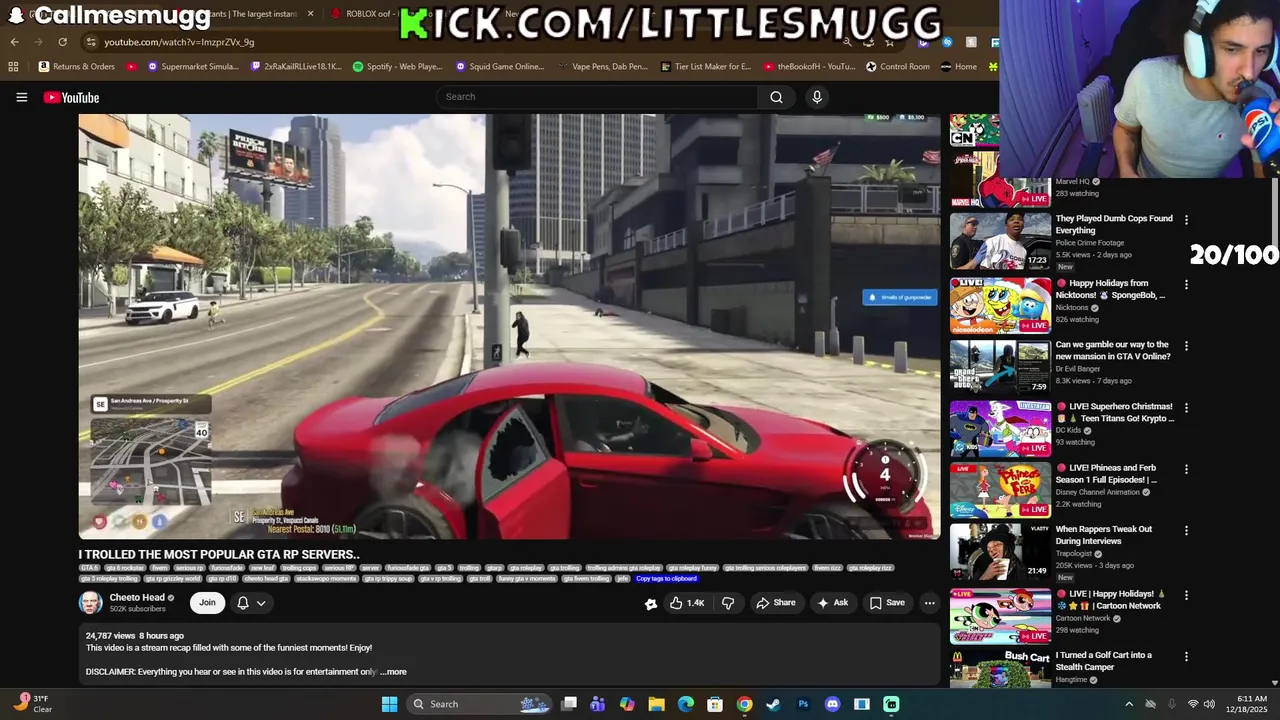Like the video showing 1.4K likes
1280x720 pixels.
pos(687,603)
